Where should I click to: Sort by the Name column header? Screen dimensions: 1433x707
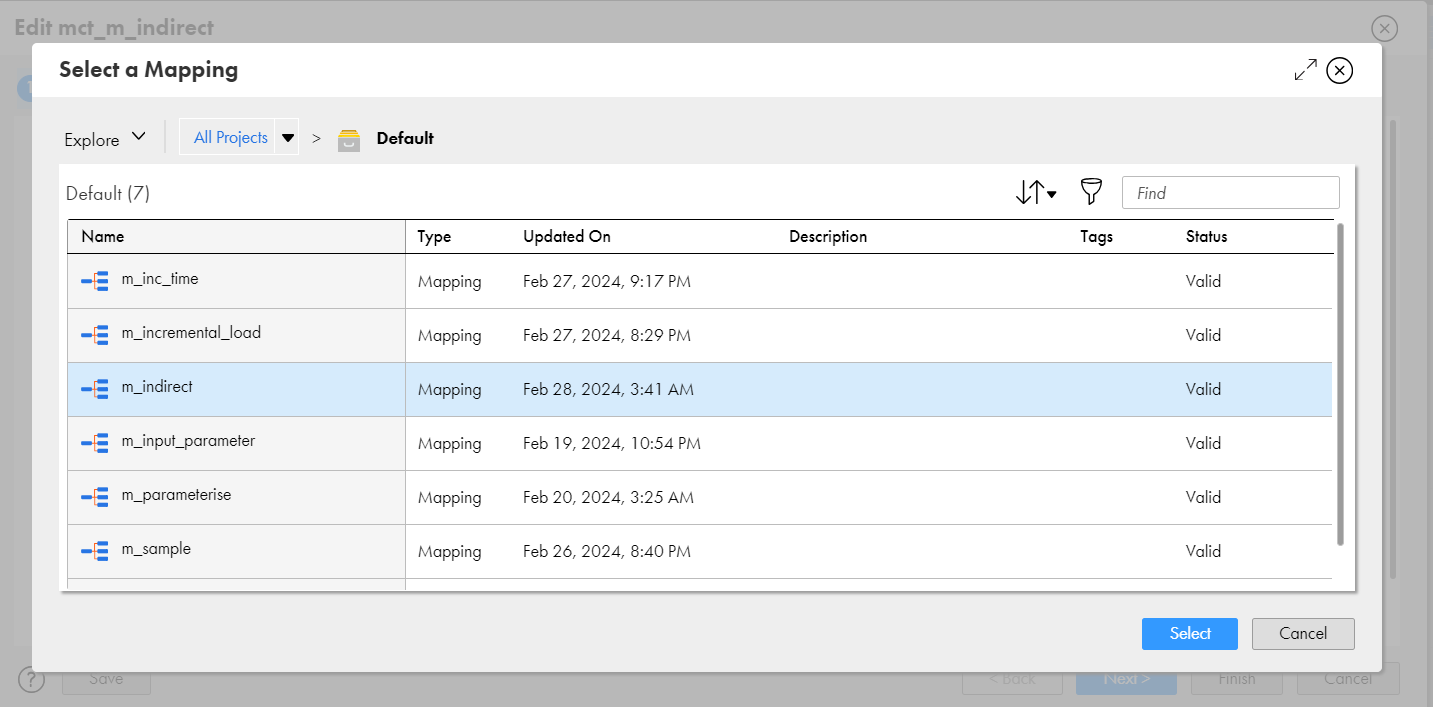coord(103,237)
